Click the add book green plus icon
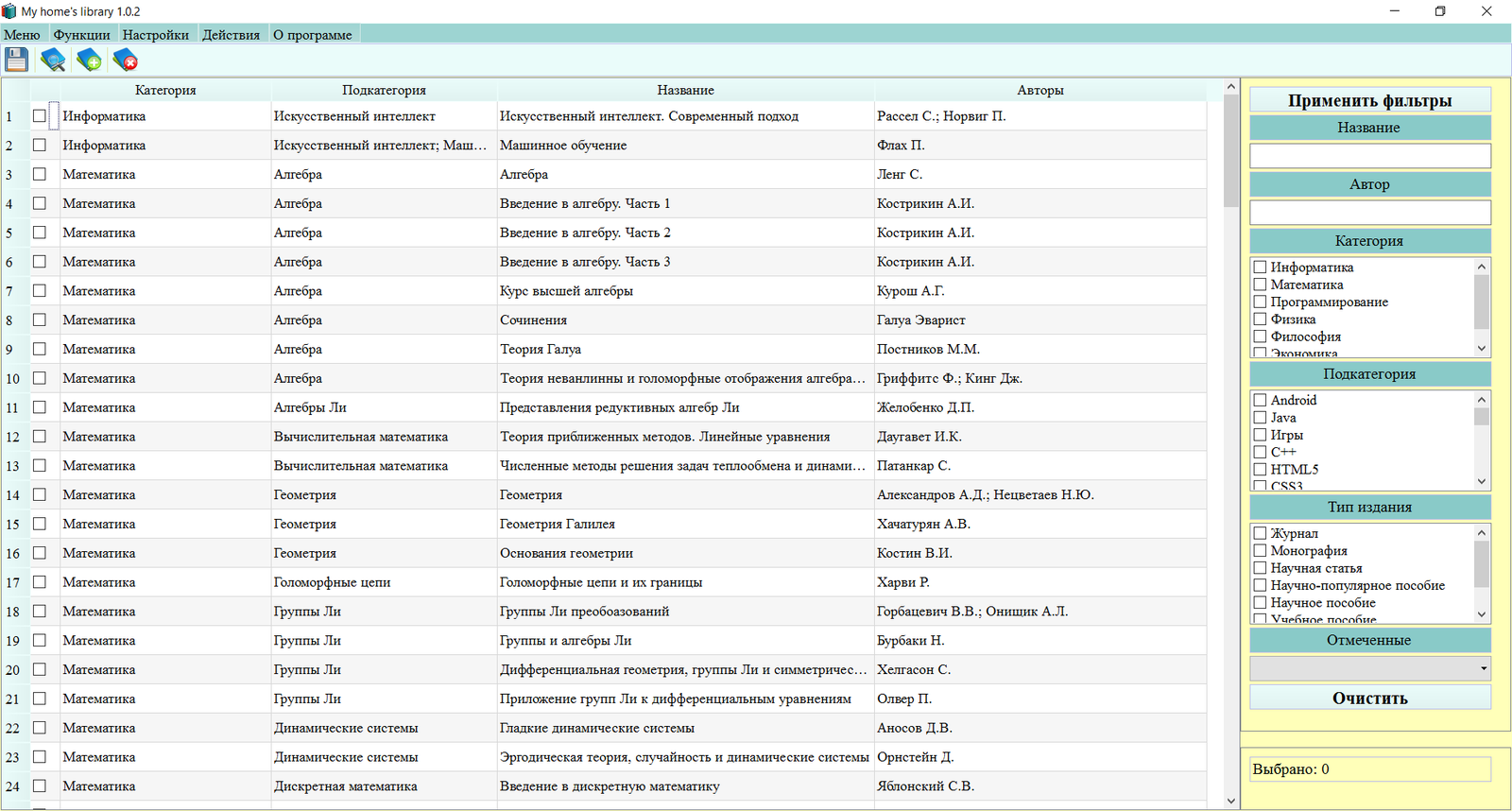 tap(89, 60)
